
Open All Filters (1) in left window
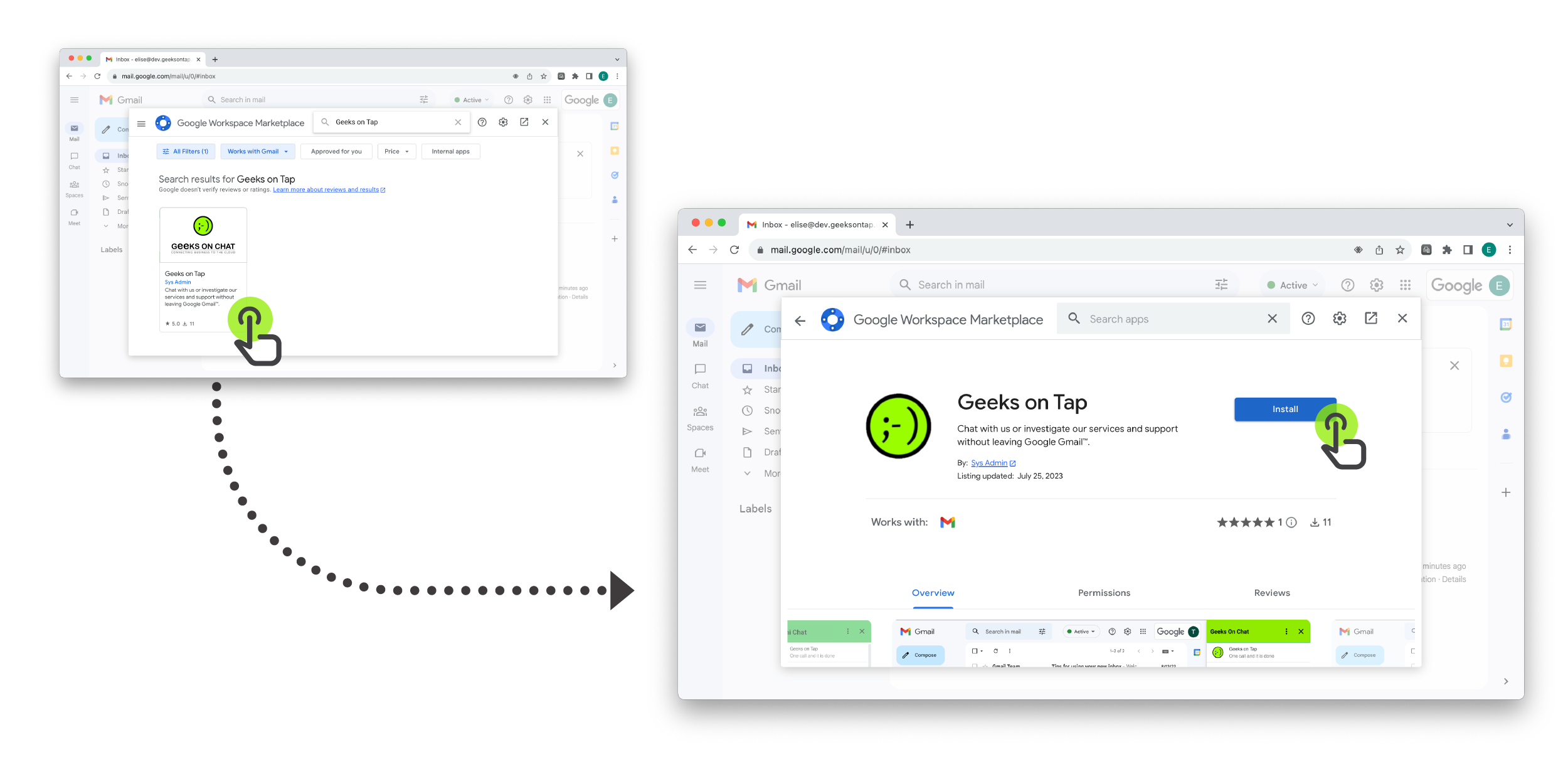click(x=186, y=151)
